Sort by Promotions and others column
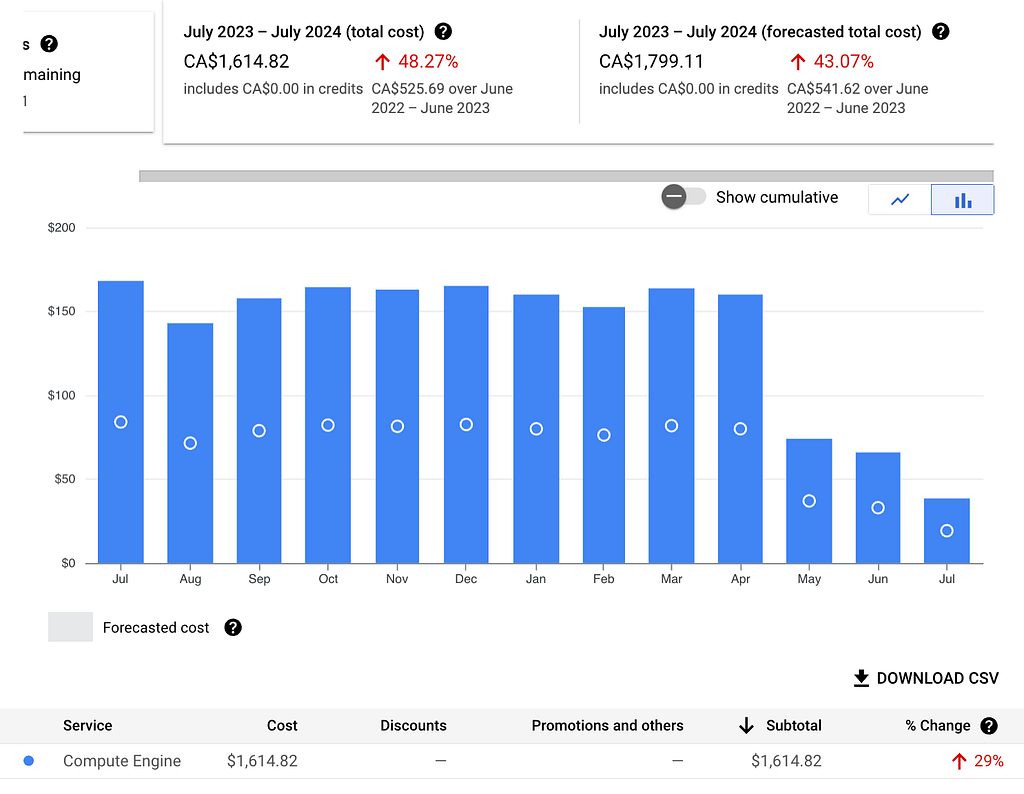1024x794 pixels. click(x=607, y=725)
